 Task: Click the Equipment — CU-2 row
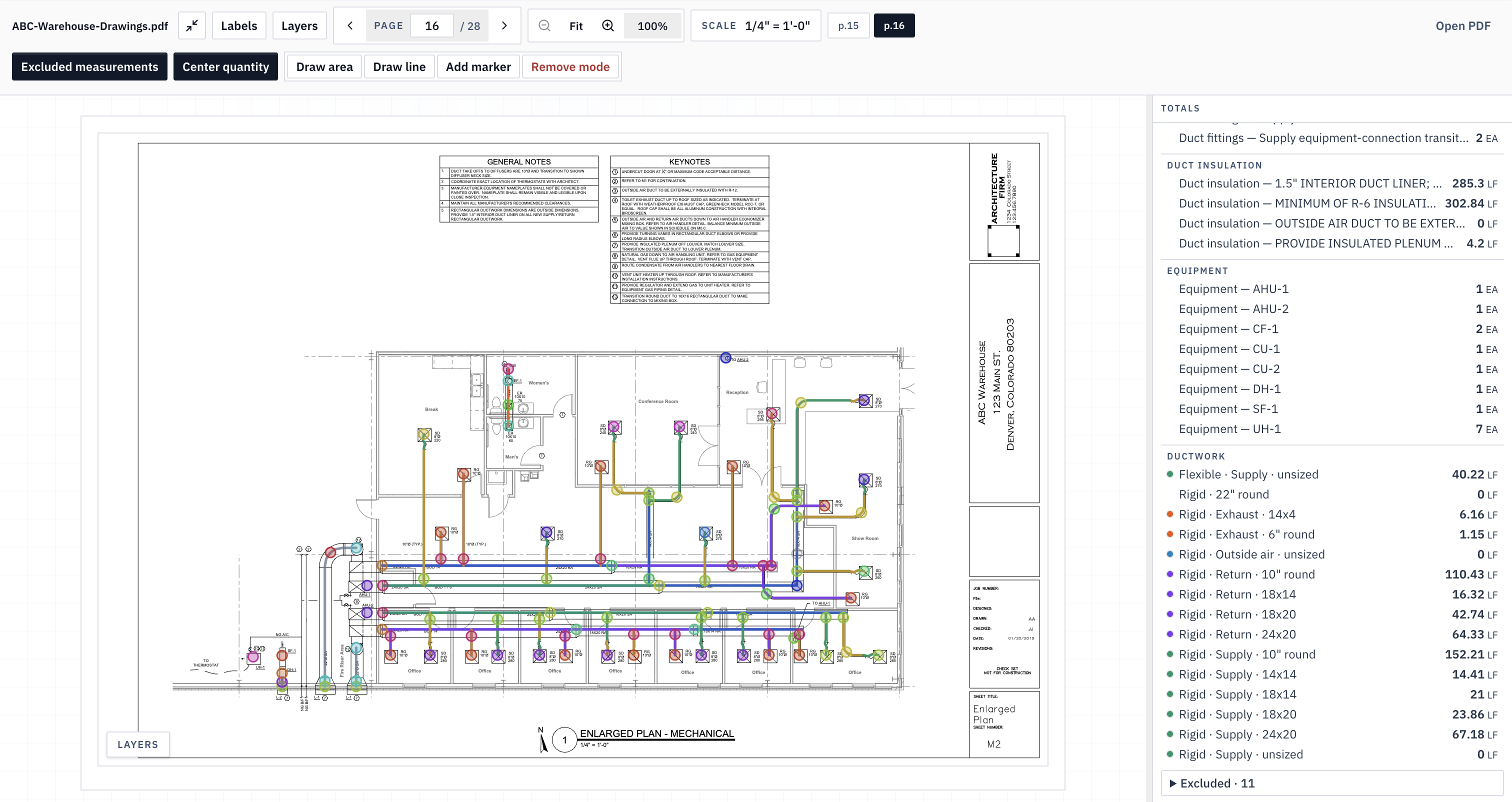(1332, 369)
